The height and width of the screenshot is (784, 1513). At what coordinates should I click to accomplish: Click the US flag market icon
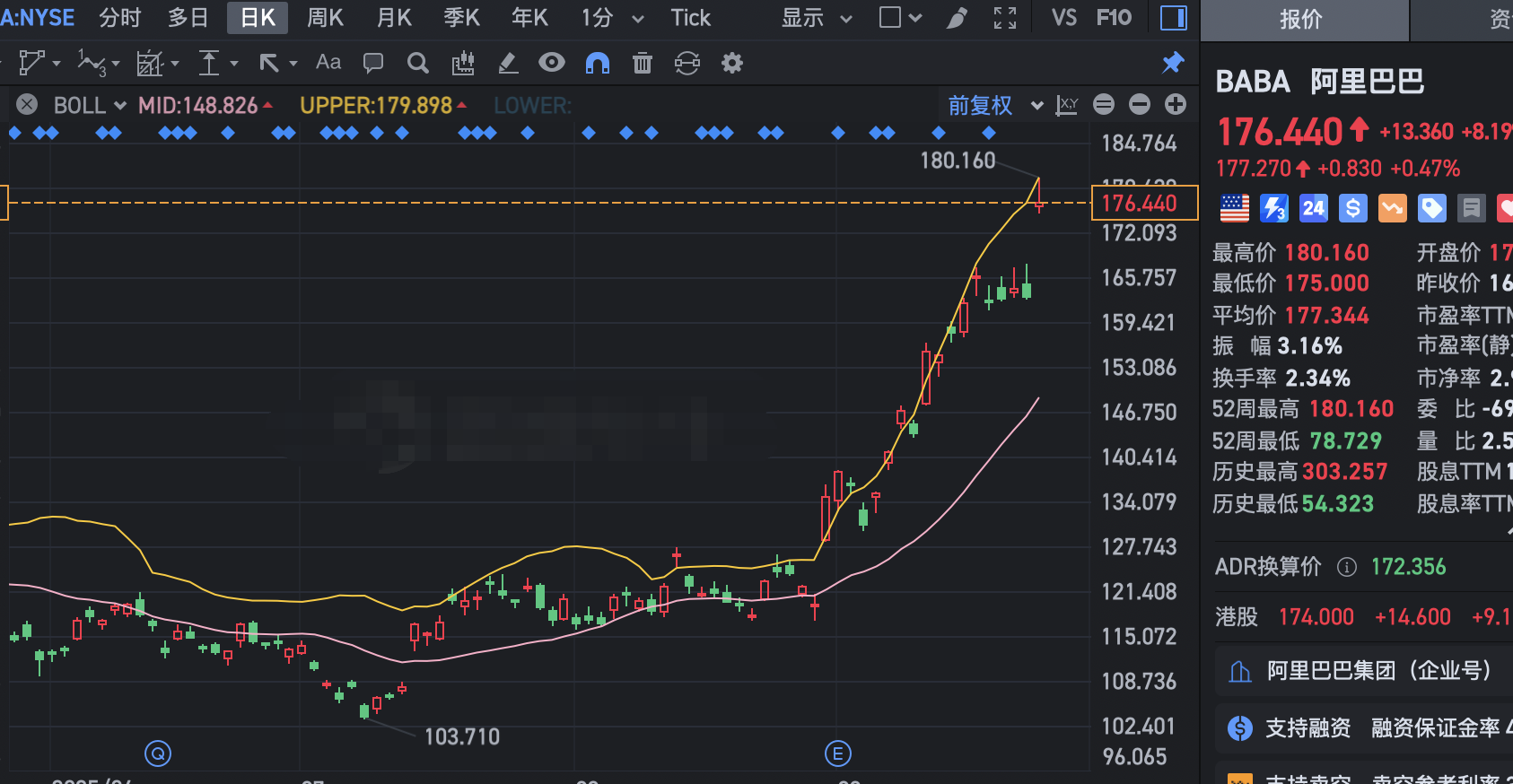point(1234,208)
